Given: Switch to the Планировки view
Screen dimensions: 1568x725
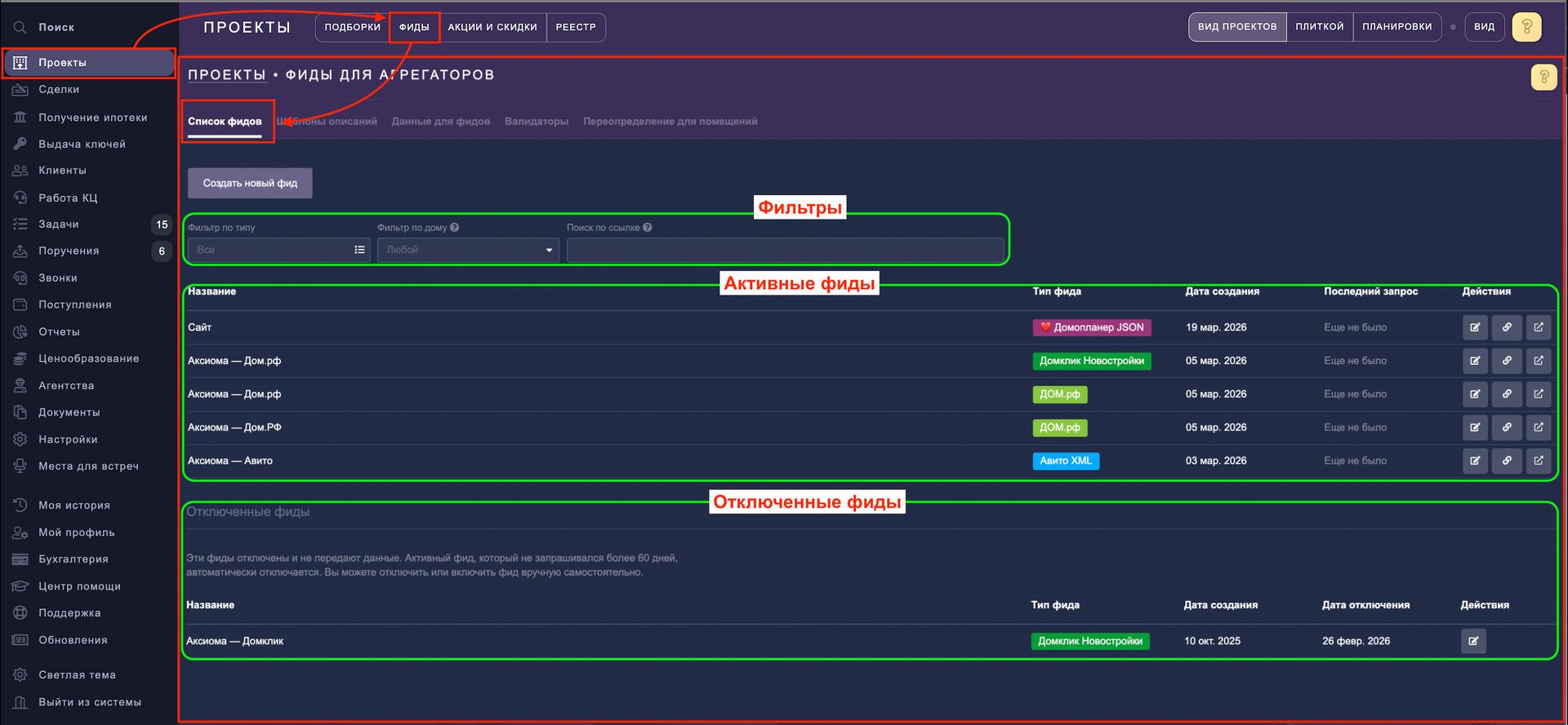Looking at the screenshot, I should click(x=1397, y=27).
